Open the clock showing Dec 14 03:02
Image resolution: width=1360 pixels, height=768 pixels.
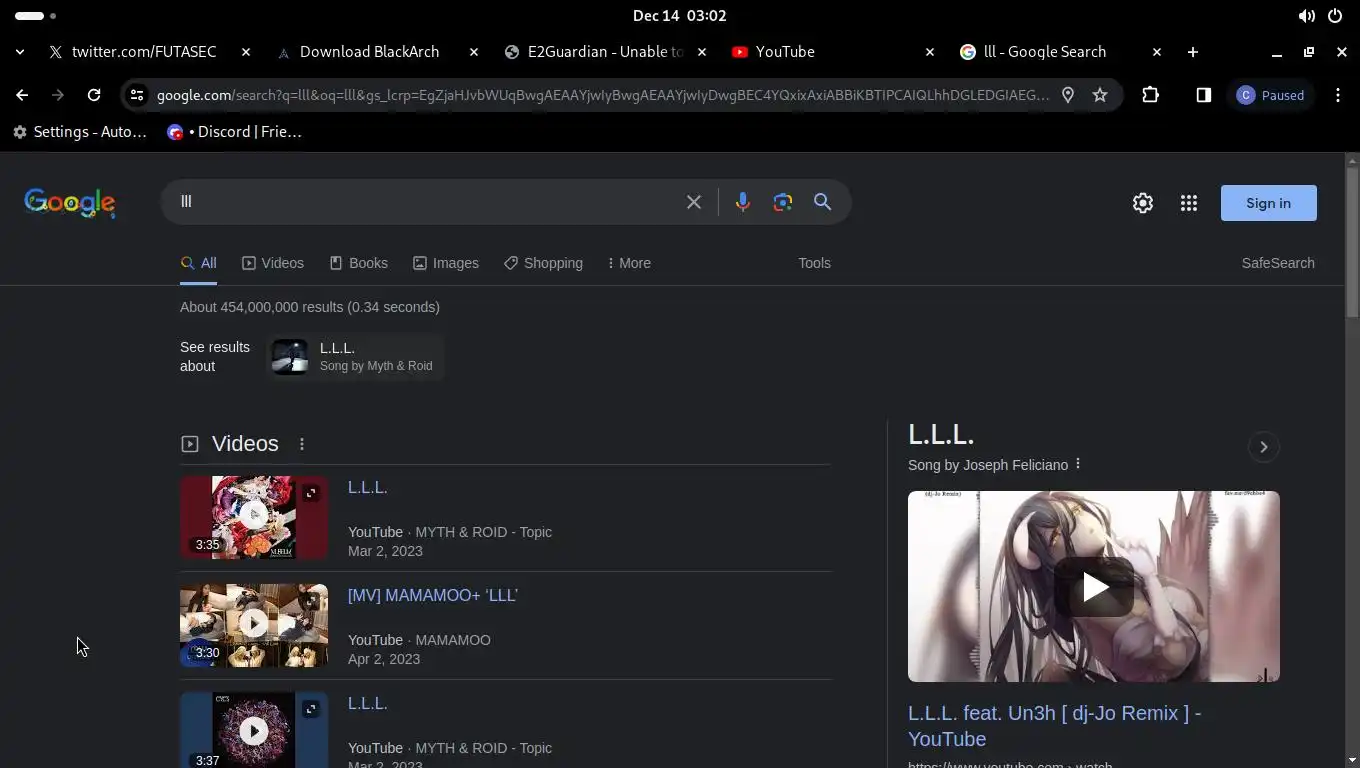coord(680,16)
